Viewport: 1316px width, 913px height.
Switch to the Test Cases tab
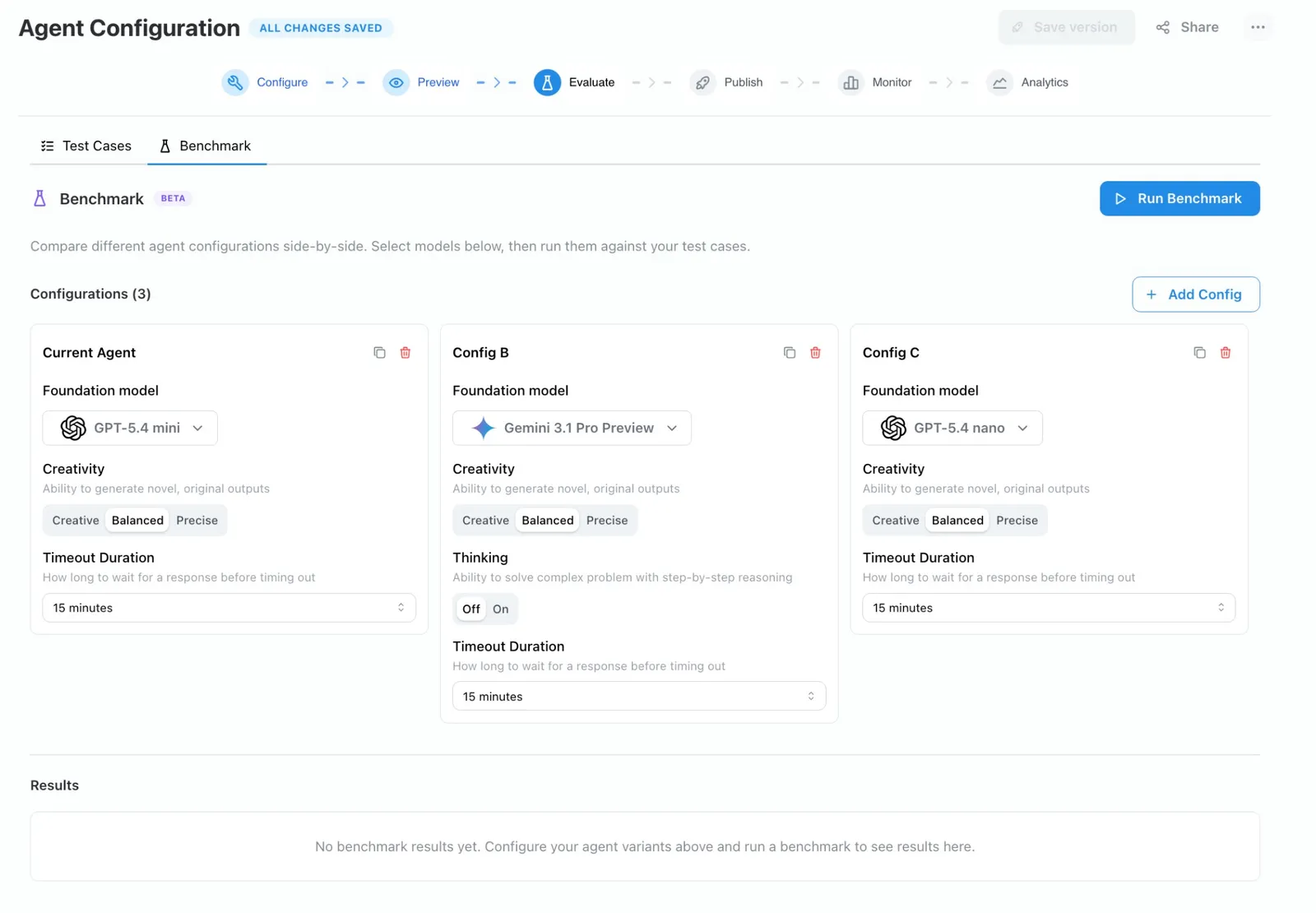coord(86,146)
